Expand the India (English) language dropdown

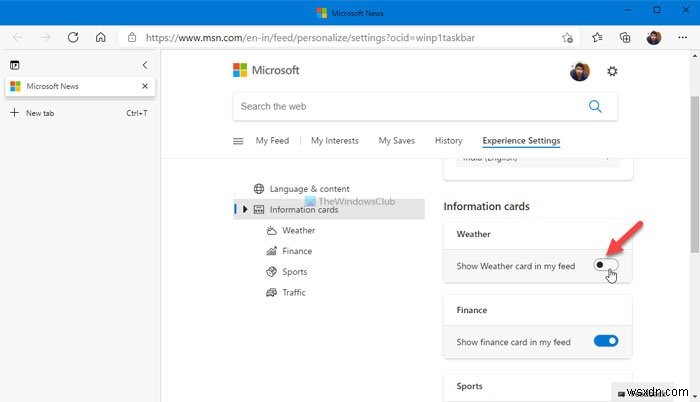pyautogui.click(x=537, y=160)
